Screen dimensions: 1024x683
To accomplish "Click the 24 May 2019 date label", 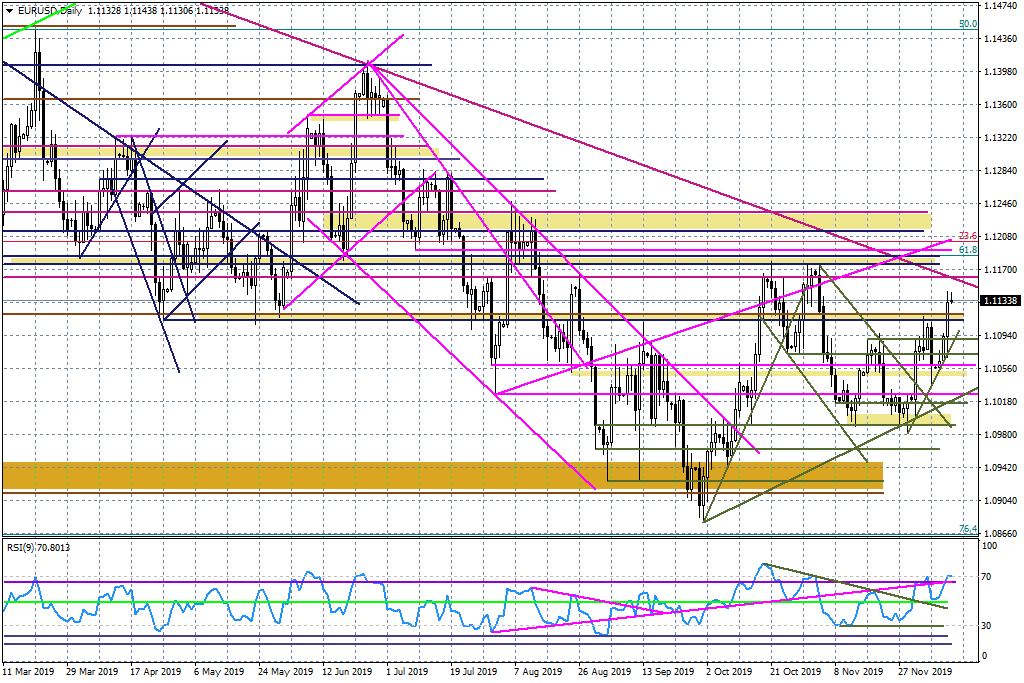I will (x=283, y=671).
